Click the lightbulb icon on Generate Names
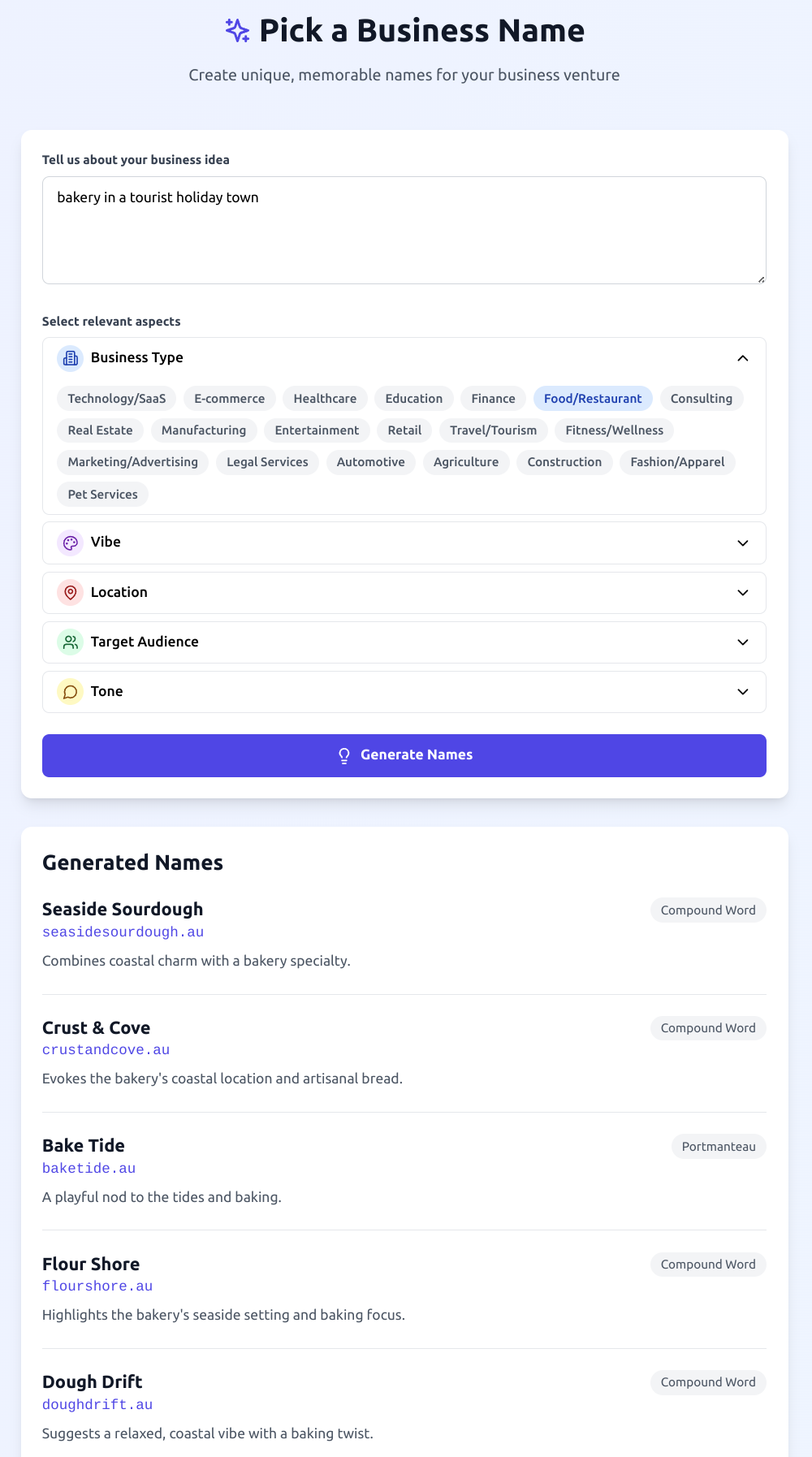The width and height of the screenshot is (812, 1457). [x=344, y=755]
